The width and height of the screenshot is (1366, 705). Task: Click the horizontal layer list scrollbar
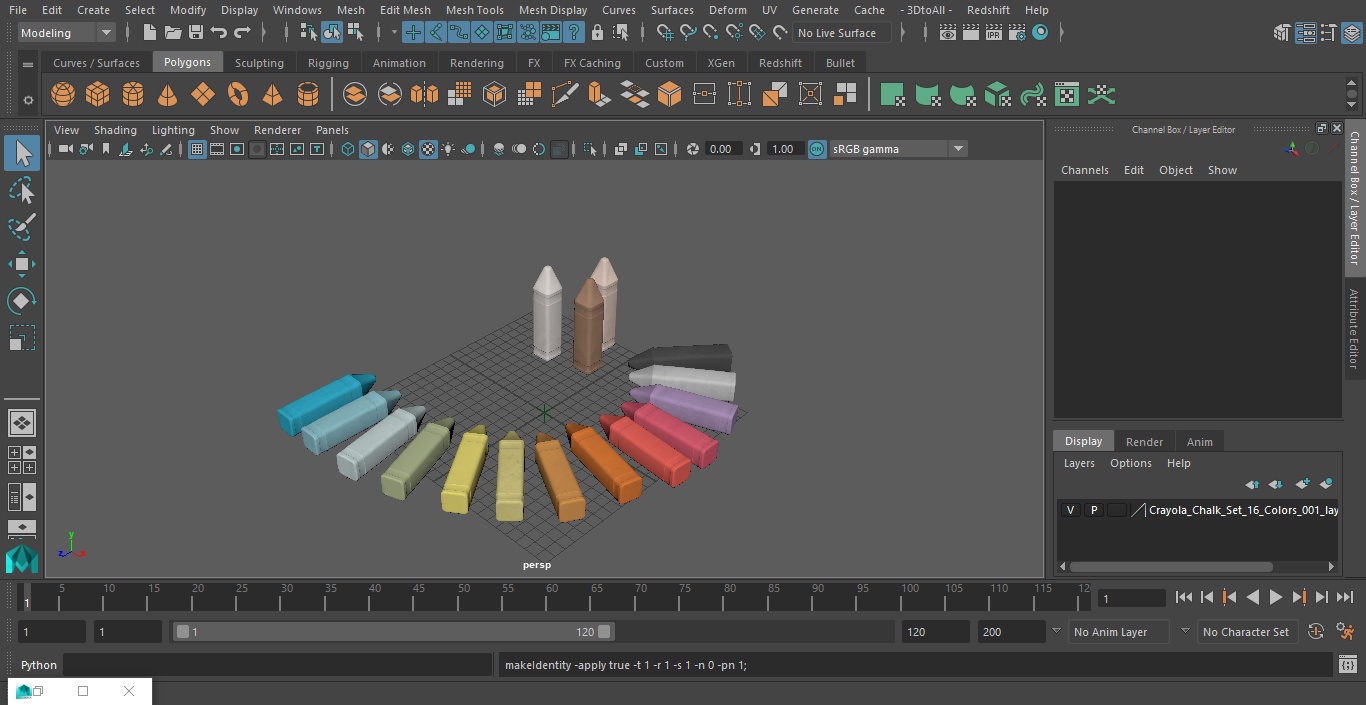1171,566
